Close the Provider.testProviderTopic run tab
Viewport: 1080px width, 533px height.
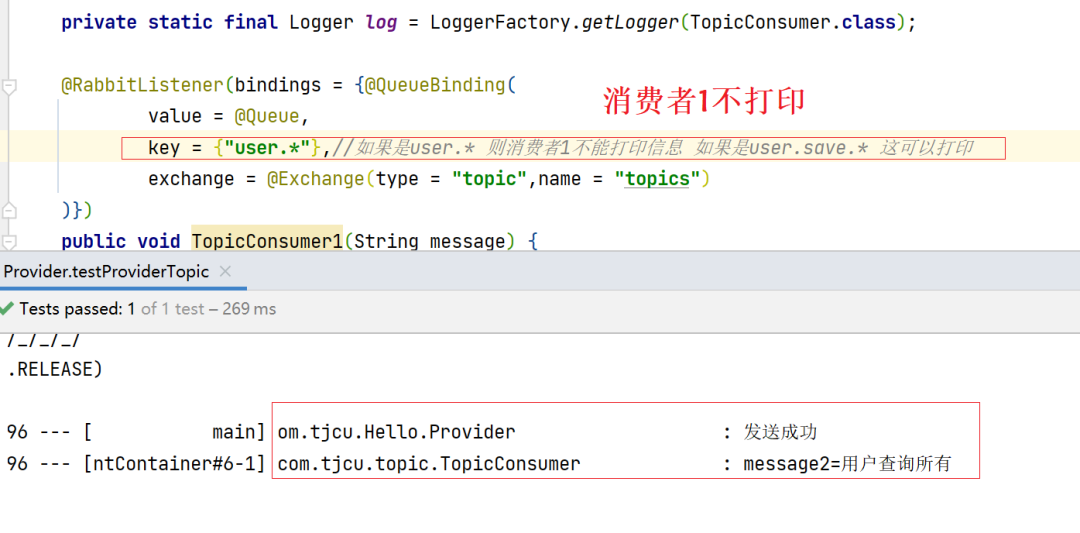[x=225, y=272]
